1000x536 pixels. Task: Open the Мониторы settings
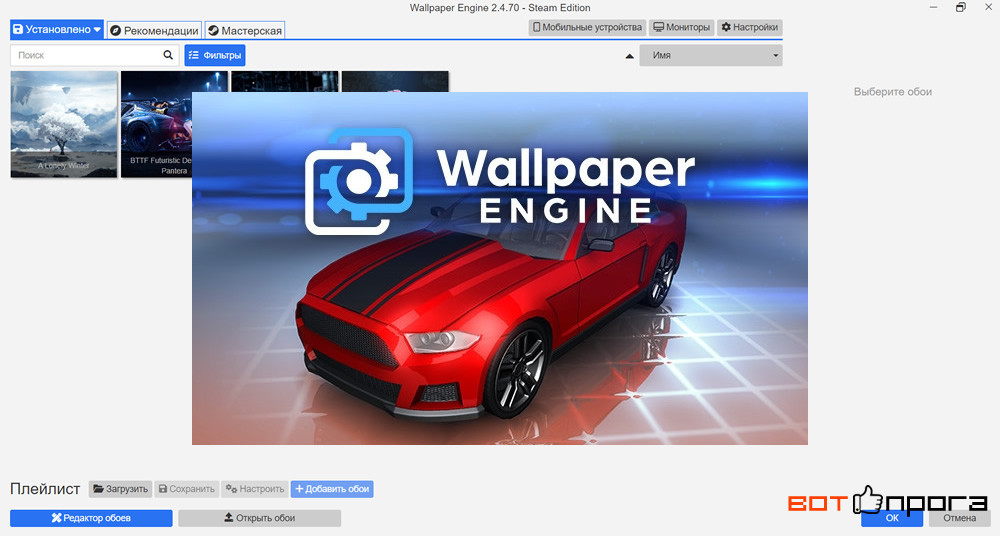coord(681,27)
